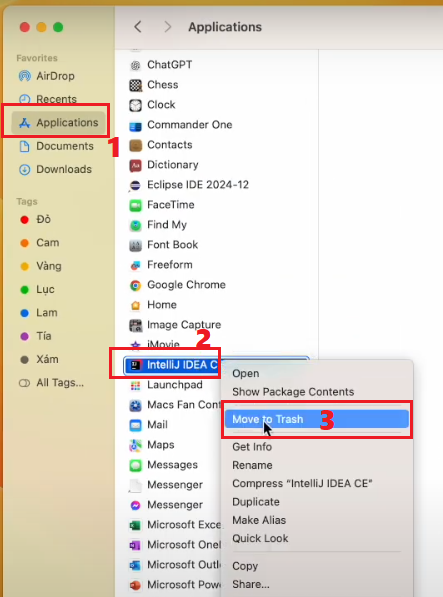443x597 pixels.
Task: Select the IntelliJ IDEA CE icon
Action: [135, 365]
